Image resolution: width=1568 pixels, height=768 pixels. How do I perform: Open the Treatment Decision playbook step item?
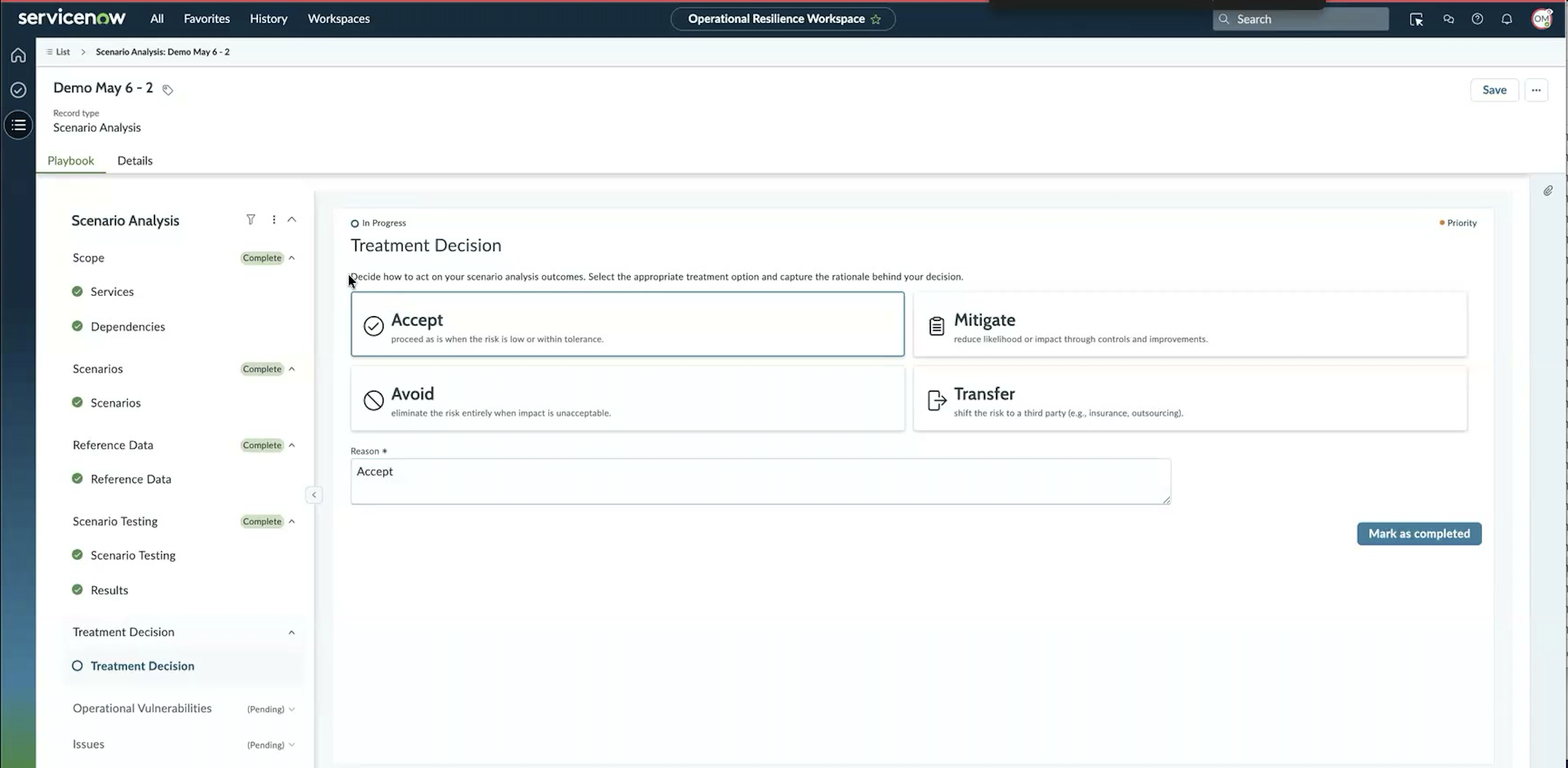(142, 666)
